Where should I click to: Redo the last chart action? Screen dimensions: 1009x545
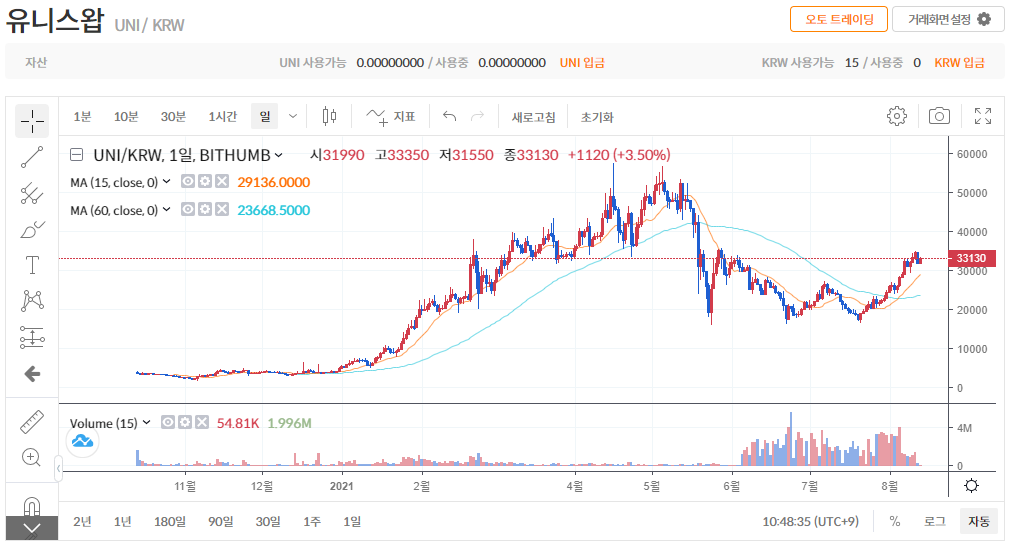point(477,116)
